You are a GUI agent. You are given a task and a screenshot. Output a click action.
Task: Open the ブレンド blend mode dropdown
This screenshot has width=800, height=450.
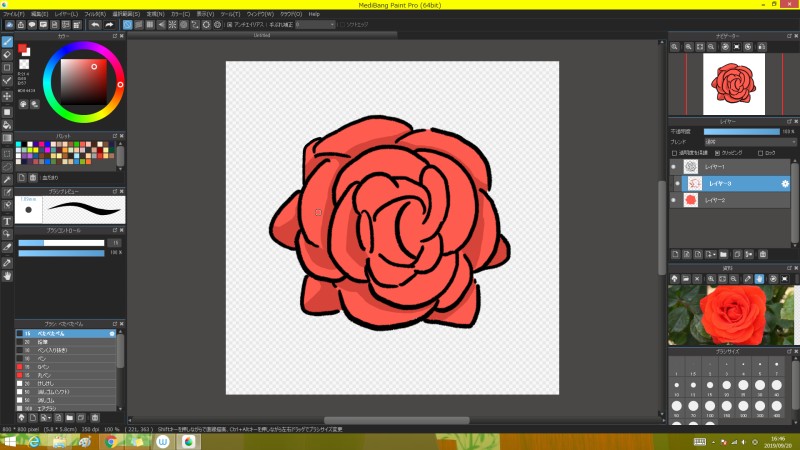tap(748, 142)
